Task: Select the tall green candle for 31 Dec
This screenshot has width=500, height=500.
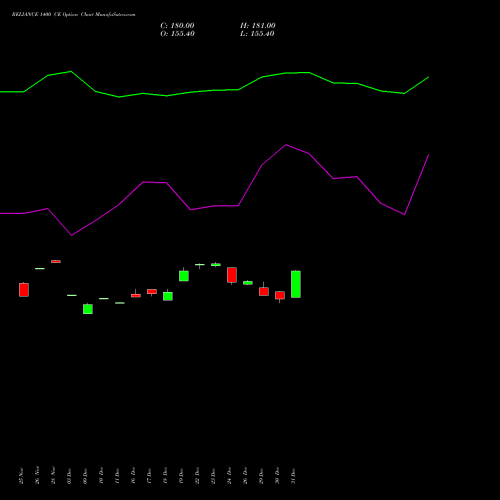Action: 296,284
